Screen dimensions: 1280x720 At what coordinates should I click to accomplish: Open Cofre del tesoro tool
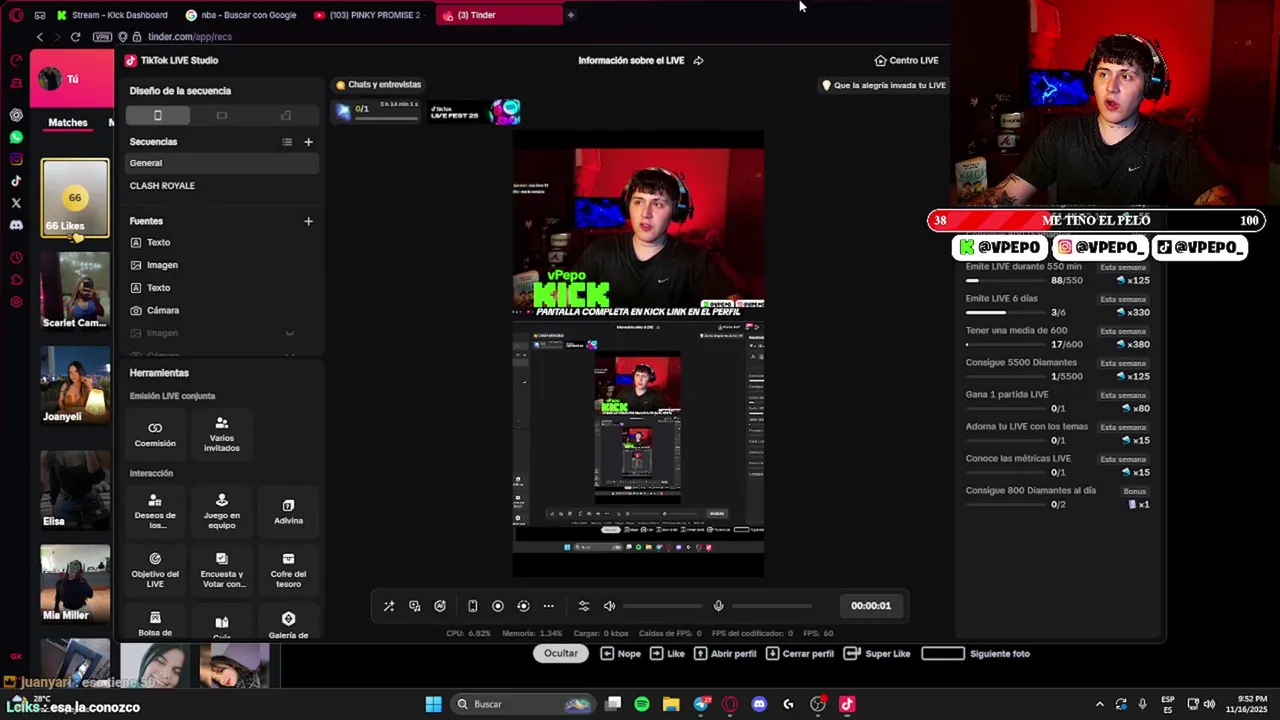(x=288, y=570)
